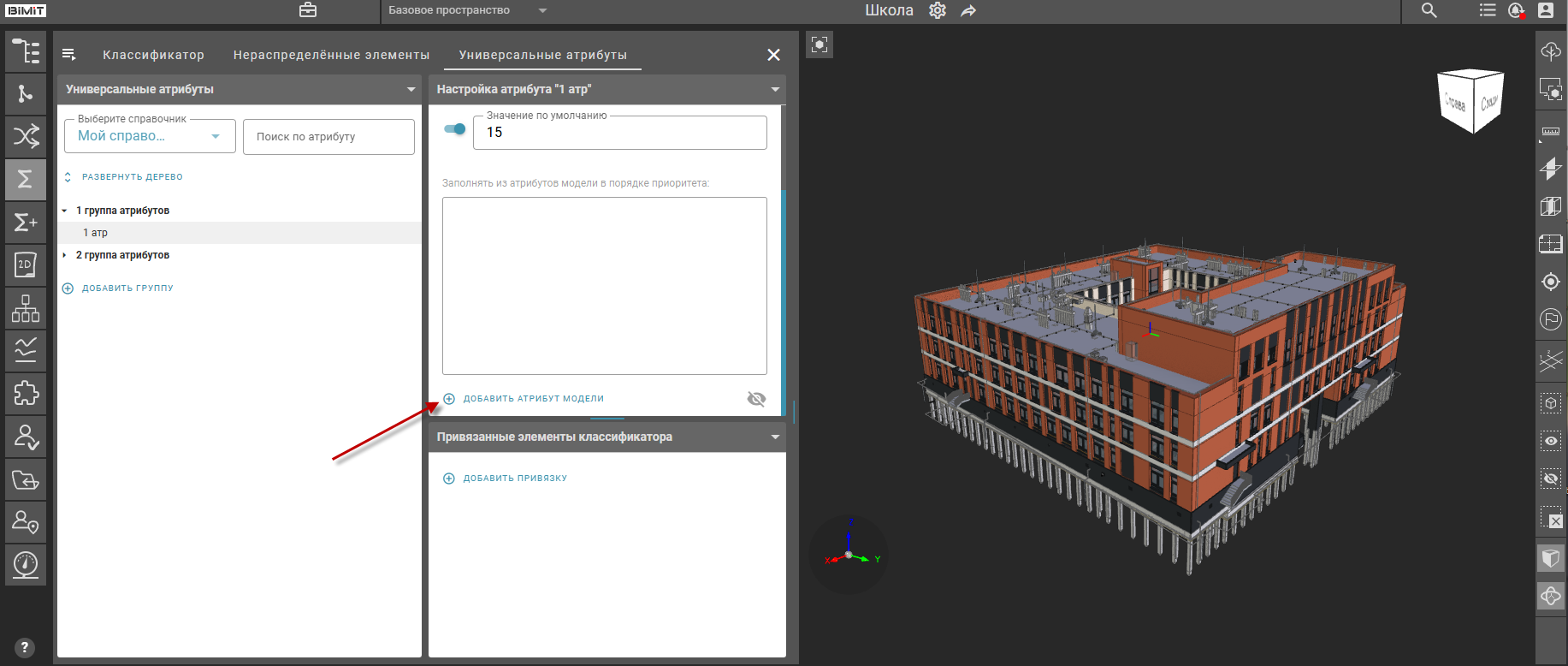Toggle the default value switch
1568x666 pixels.
click(x=455, y=129)
